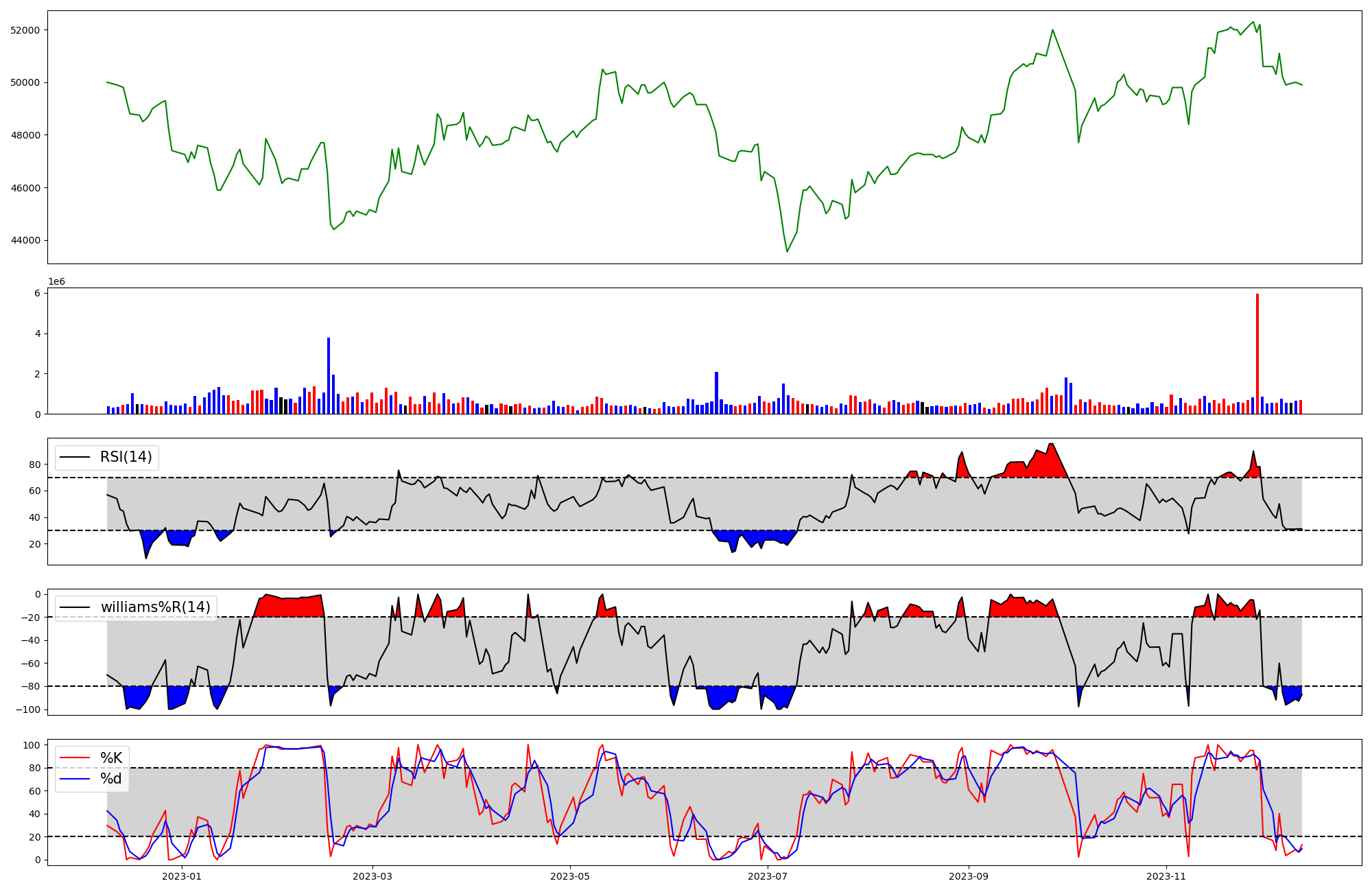The width and height of the screenshot is (1372, 892).
Task: Click the price line's lowest point near 43500
Action: pos(787,251)
